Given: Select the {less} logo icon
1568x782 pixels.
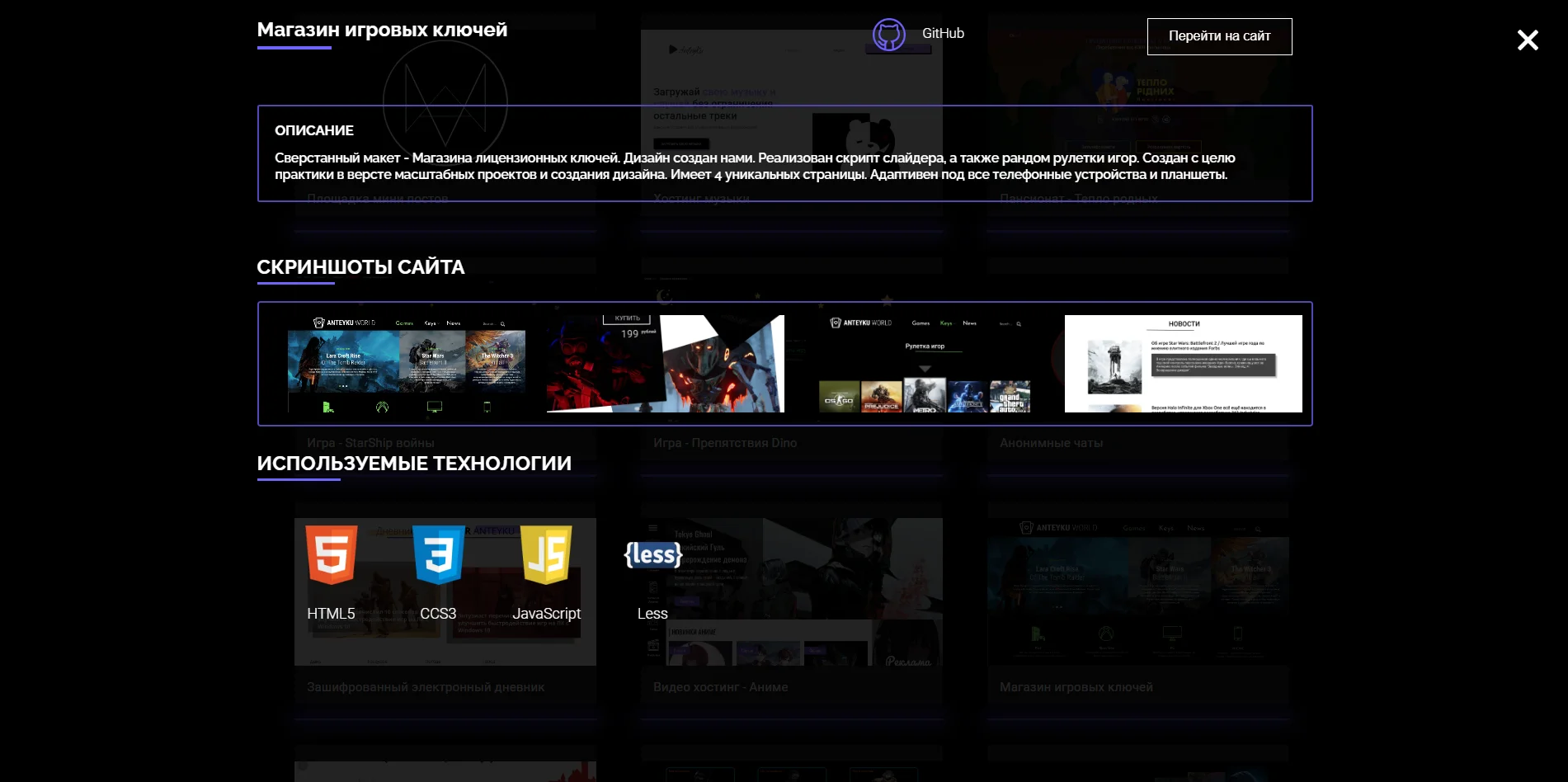Looking at the screenshot, I should point(652,554).
